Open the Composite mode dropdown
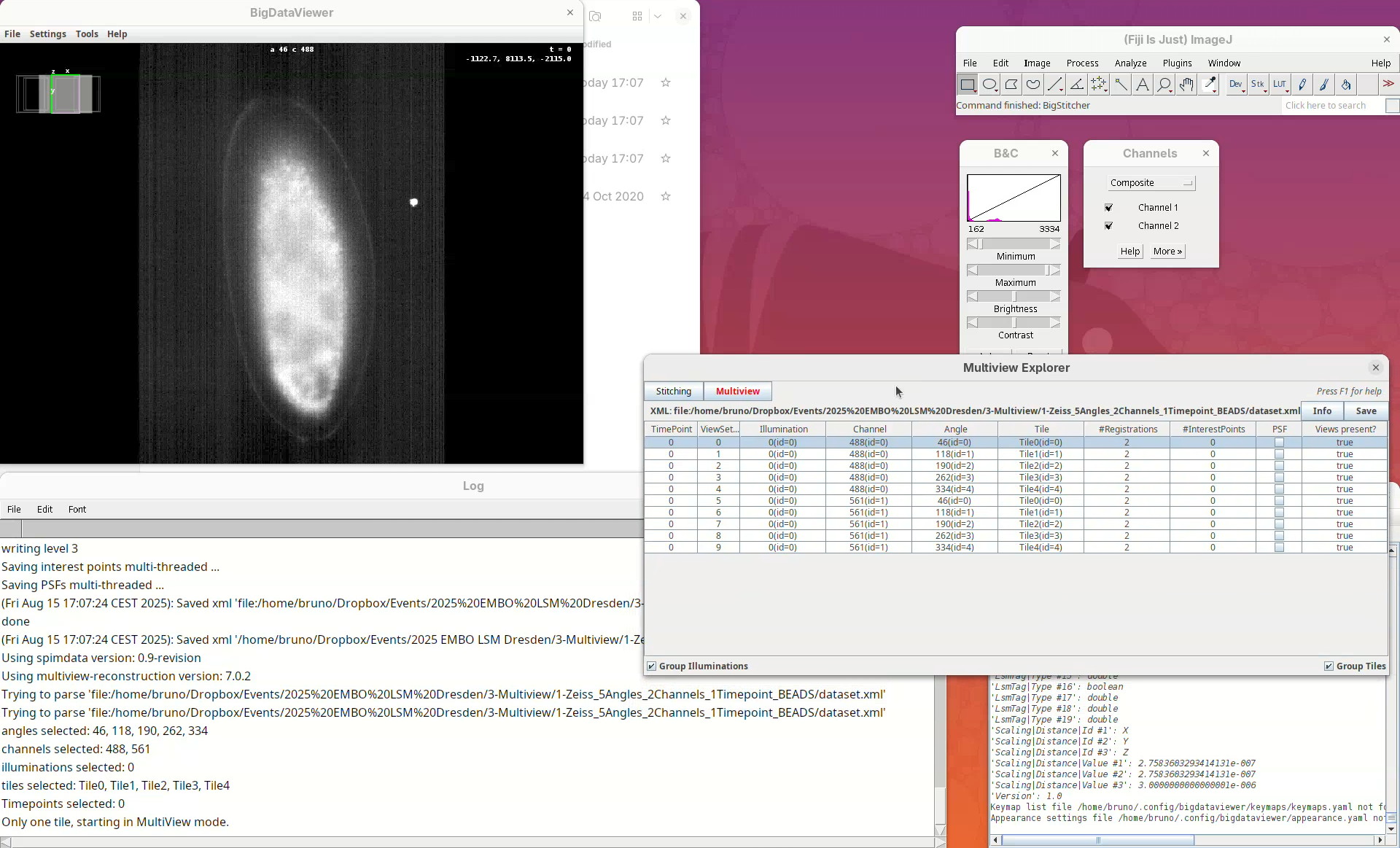The image size is (1400, 848). point(1151,183)
